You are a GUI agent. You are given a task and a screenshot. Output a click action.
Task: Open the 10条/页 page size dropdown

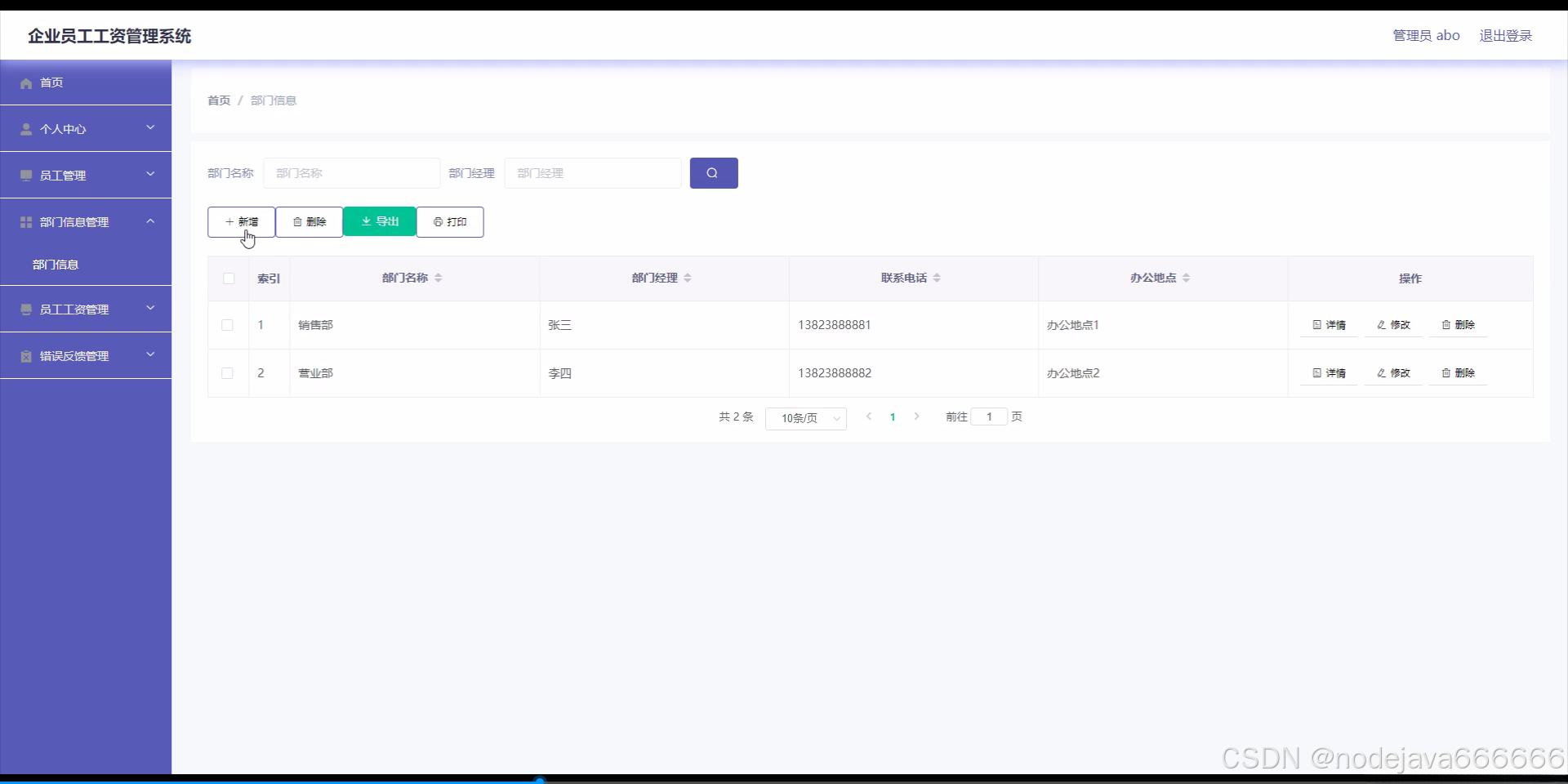click(806, 418)
